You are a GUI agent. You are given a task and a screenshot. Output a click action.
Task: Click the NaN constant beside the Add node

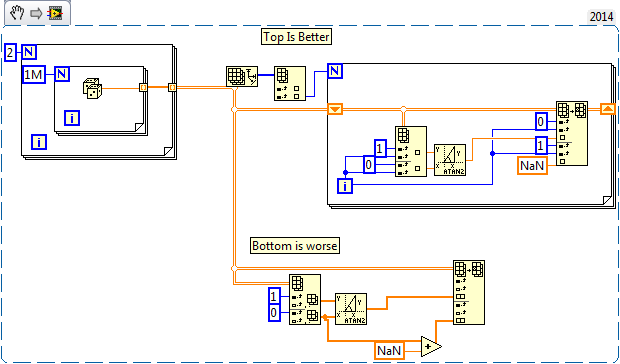pos(389,351)
